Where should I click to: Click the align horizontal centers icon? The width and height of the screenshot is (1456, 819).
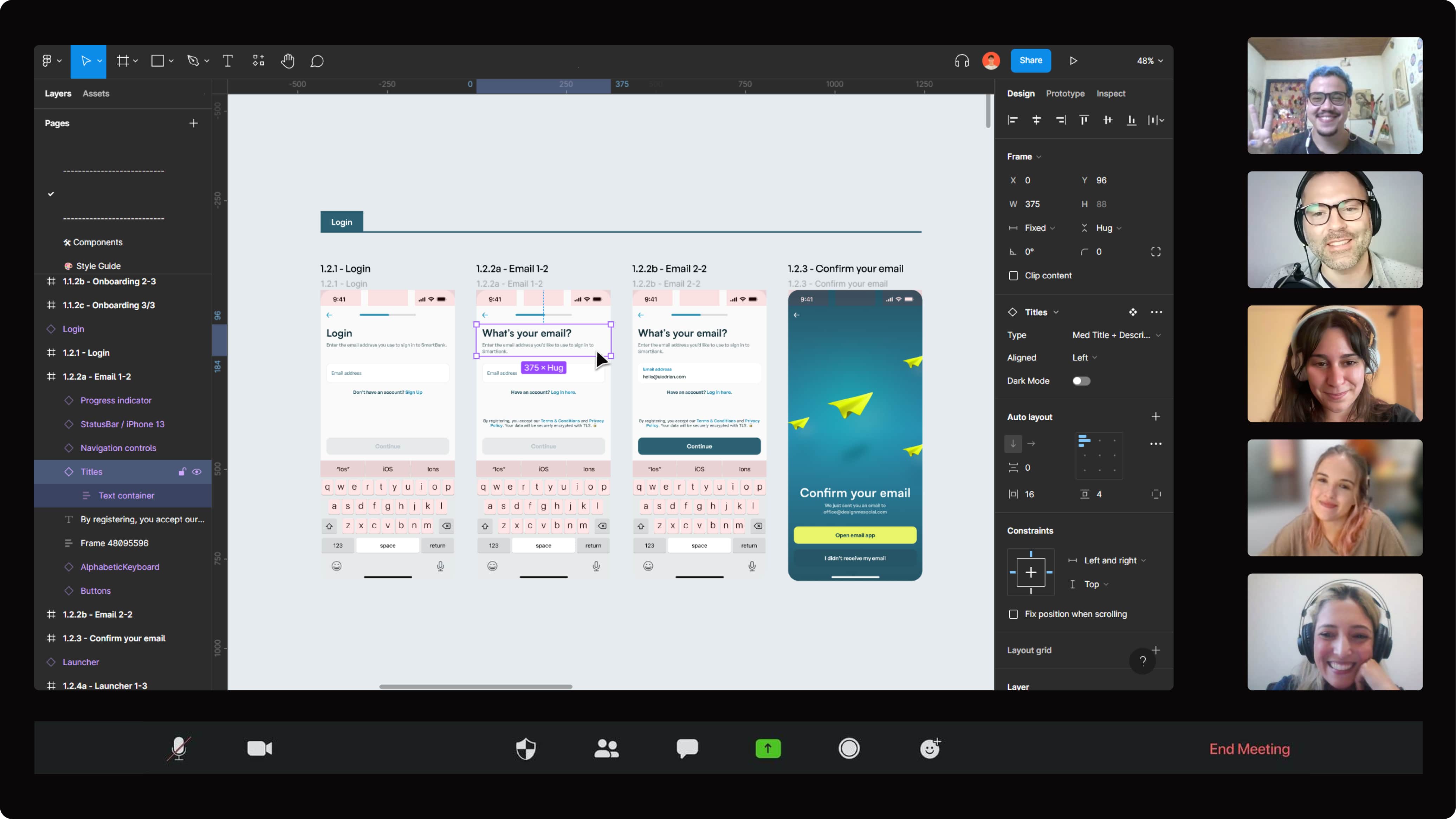[1036, 120]
